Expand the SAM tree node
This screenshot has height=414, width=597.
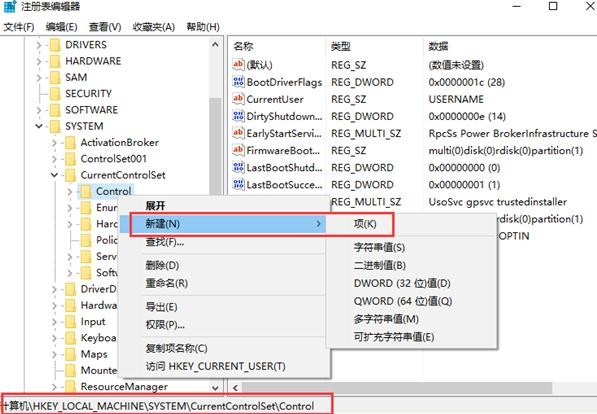pos(39,77)
